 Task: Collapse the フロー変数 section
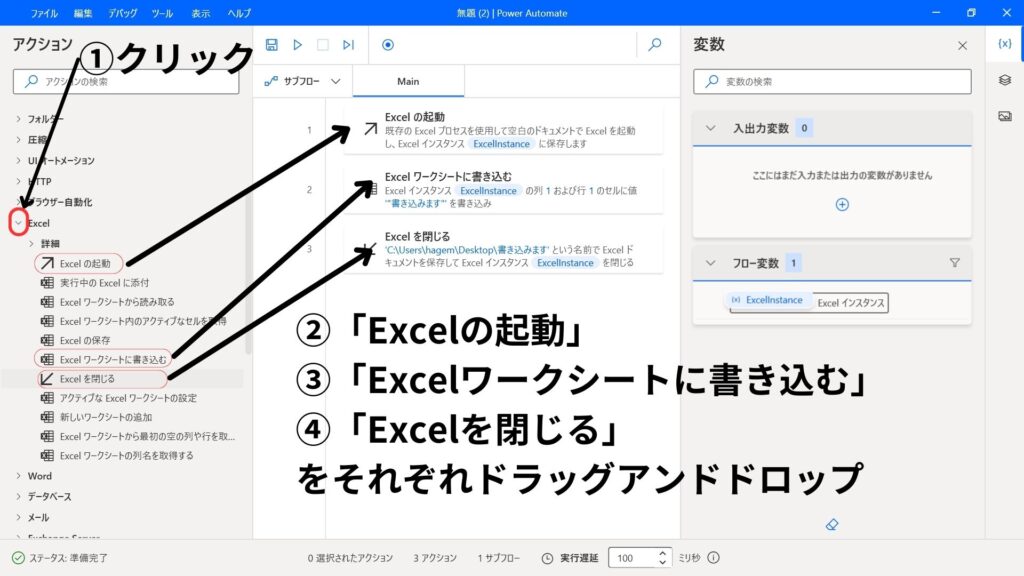pyautogui.click(x=711, y=263)
